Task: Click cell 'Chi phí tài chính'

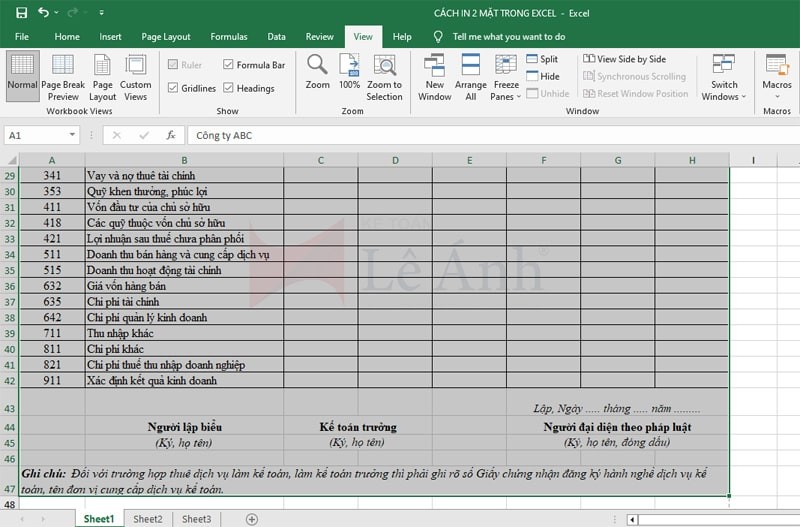Action: click(x=184, y=302)
